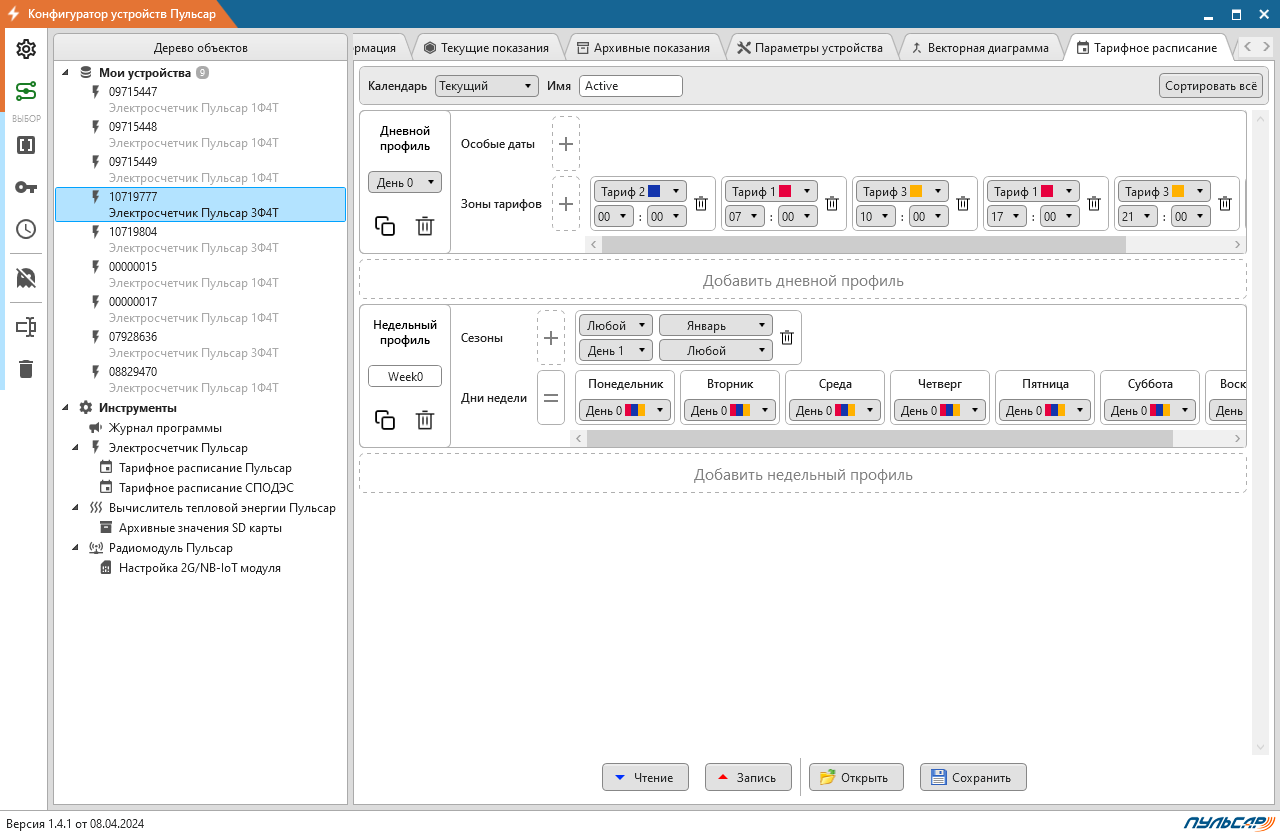The height and width of the screenshot is (836, 1280).
Task: Open hour dropdown showing 07
Action: click(745, 216)
